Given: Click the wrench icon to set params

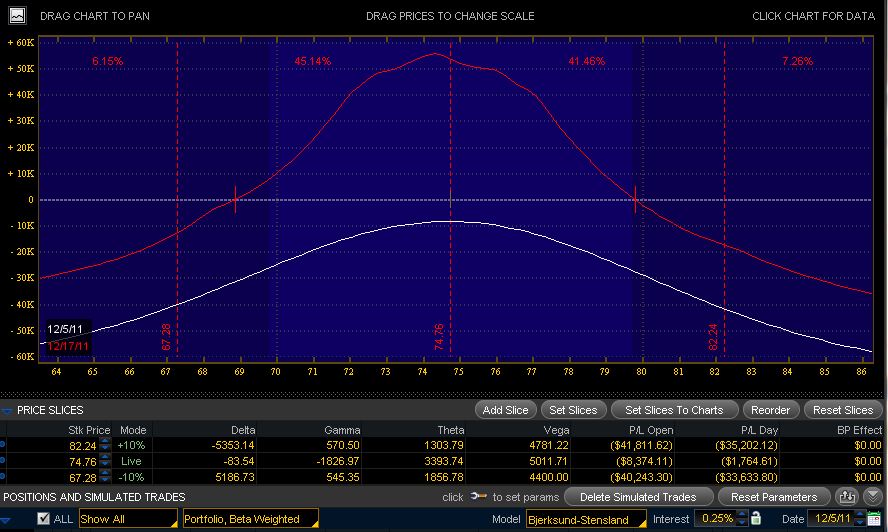Looking at the screenshot, I should click(x=479, y=497).
